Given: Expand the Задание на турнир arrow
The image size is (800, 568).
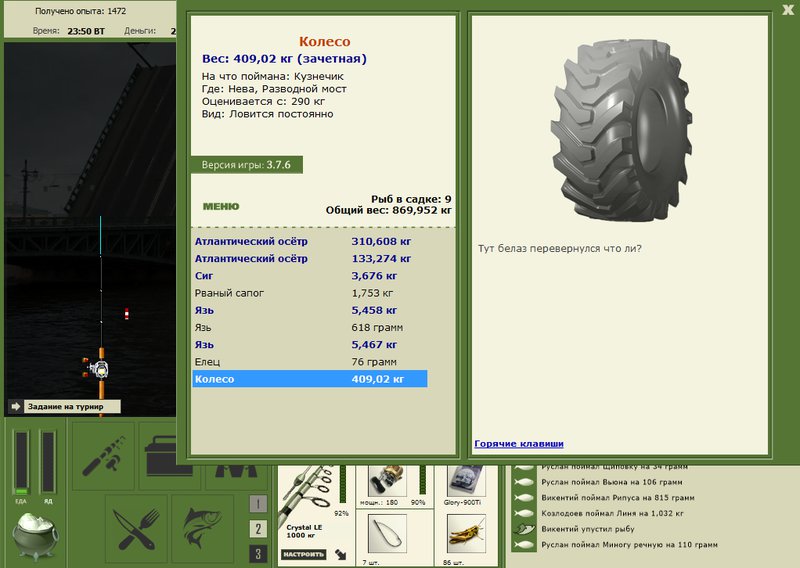Looking at the screenshot, I should tap(16, 406).
